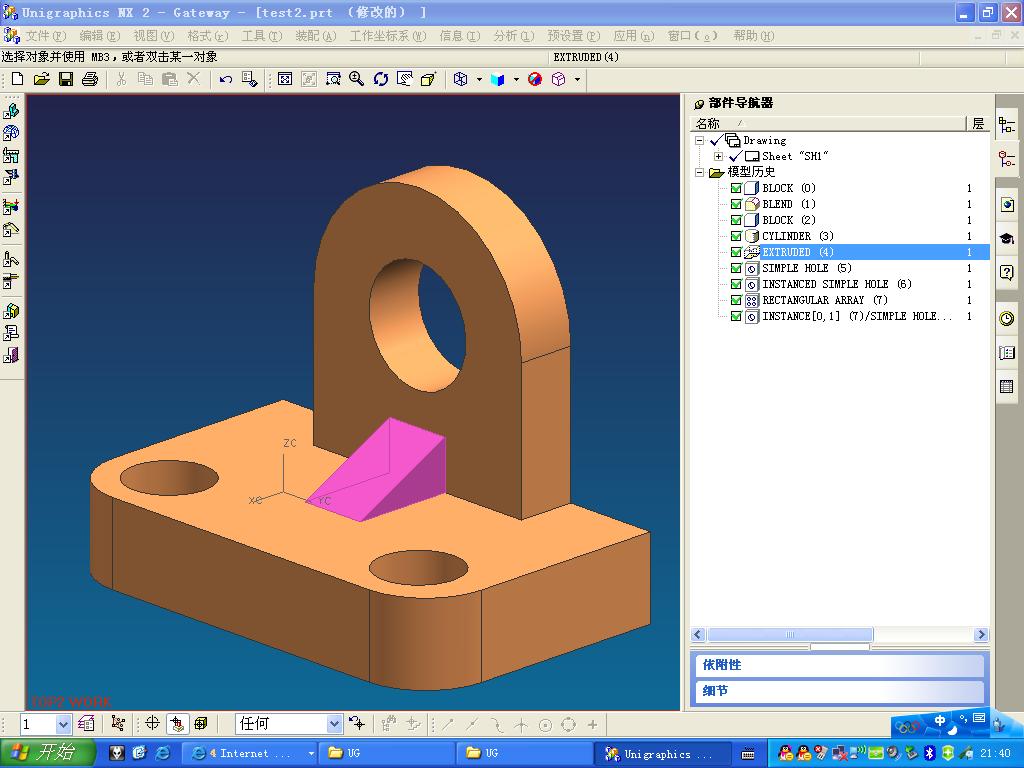Collapse the Drawing tree node

tap(699, 140)
